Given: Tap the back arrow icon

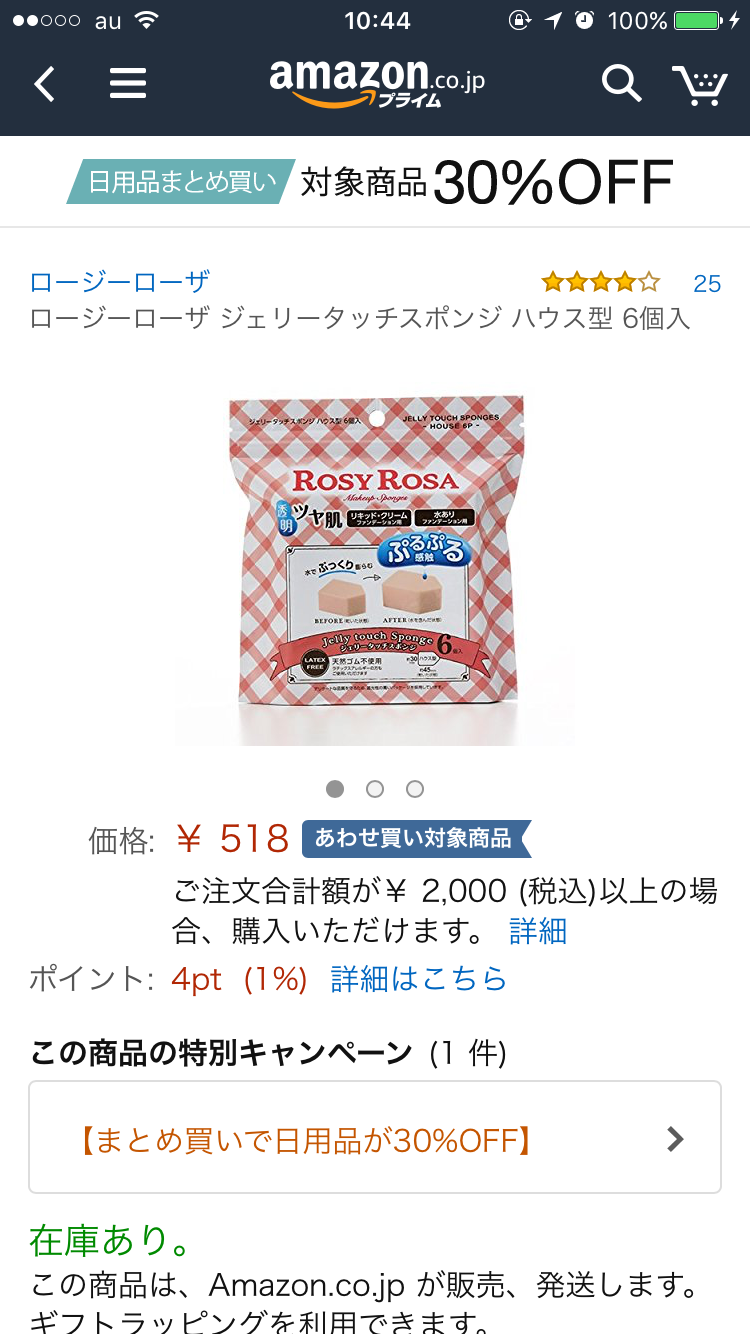Looking at the screenshot, I should coord(44,84).
